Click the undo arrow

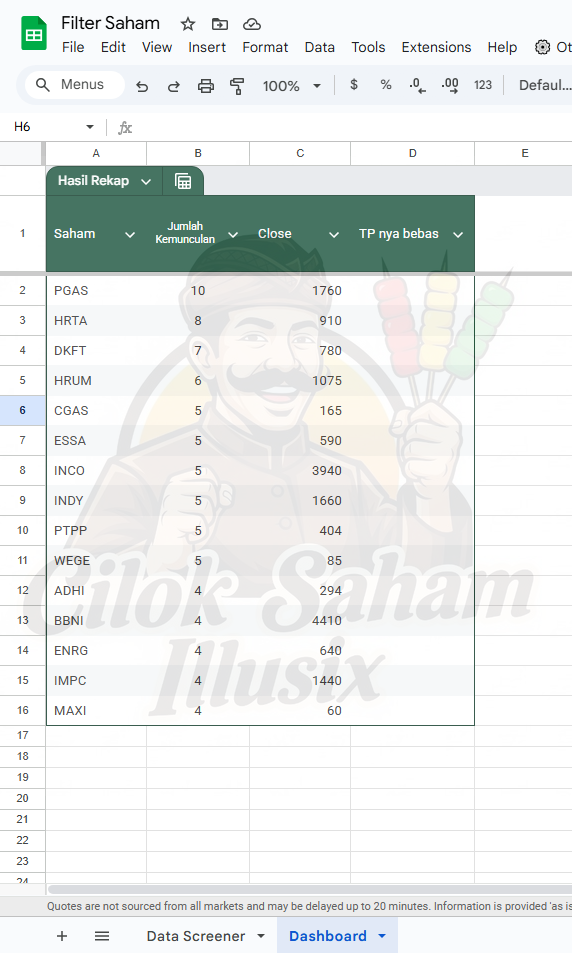click(x=142, y=86)
